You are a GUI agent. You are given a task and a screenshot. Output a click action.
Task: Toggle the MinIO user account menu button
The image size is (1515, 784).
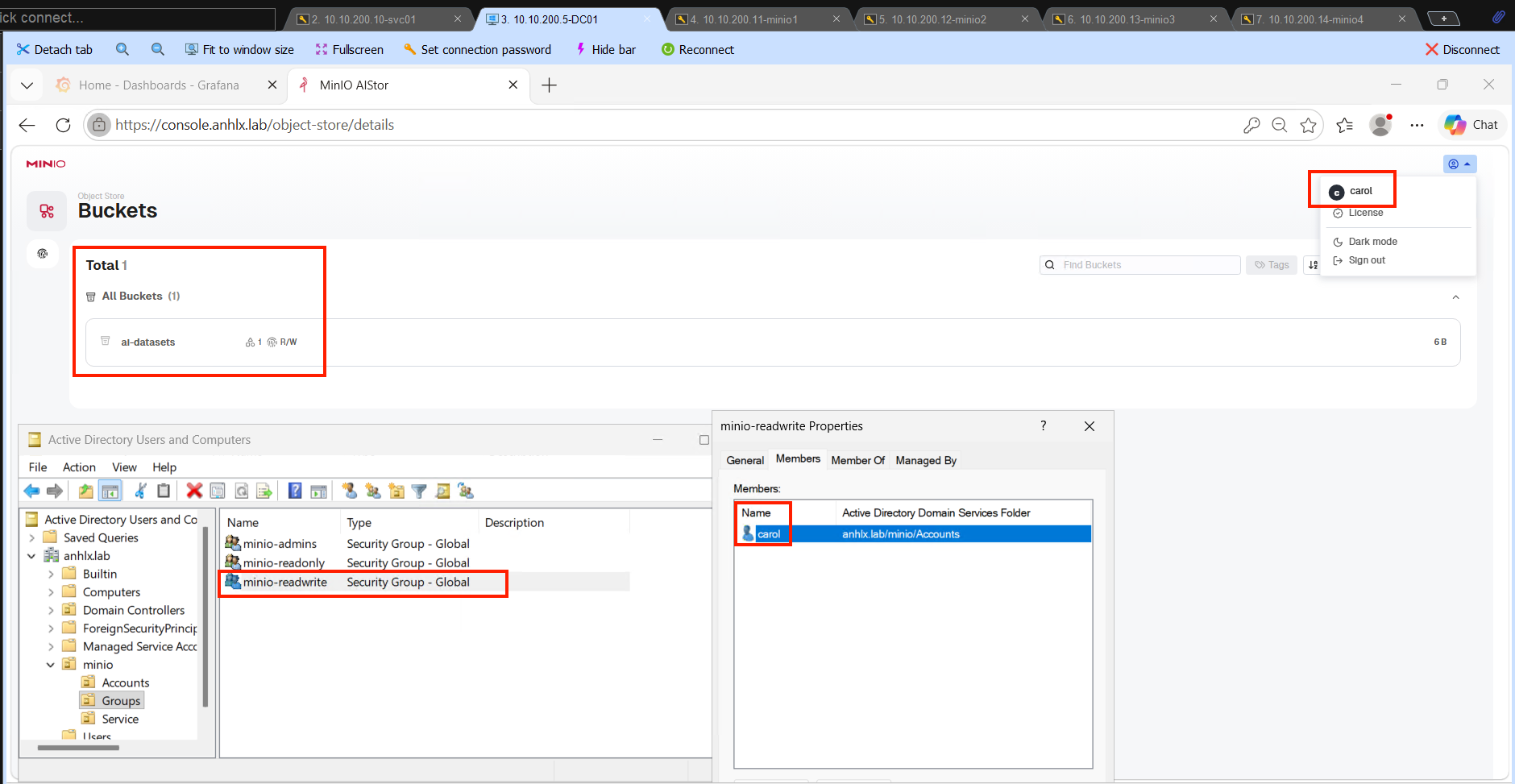click(x=1459, y=164)
